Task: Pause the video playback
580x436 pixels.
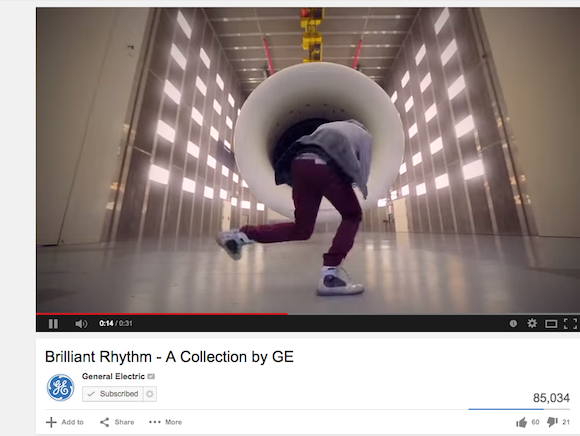Action: tap(53, 324)
